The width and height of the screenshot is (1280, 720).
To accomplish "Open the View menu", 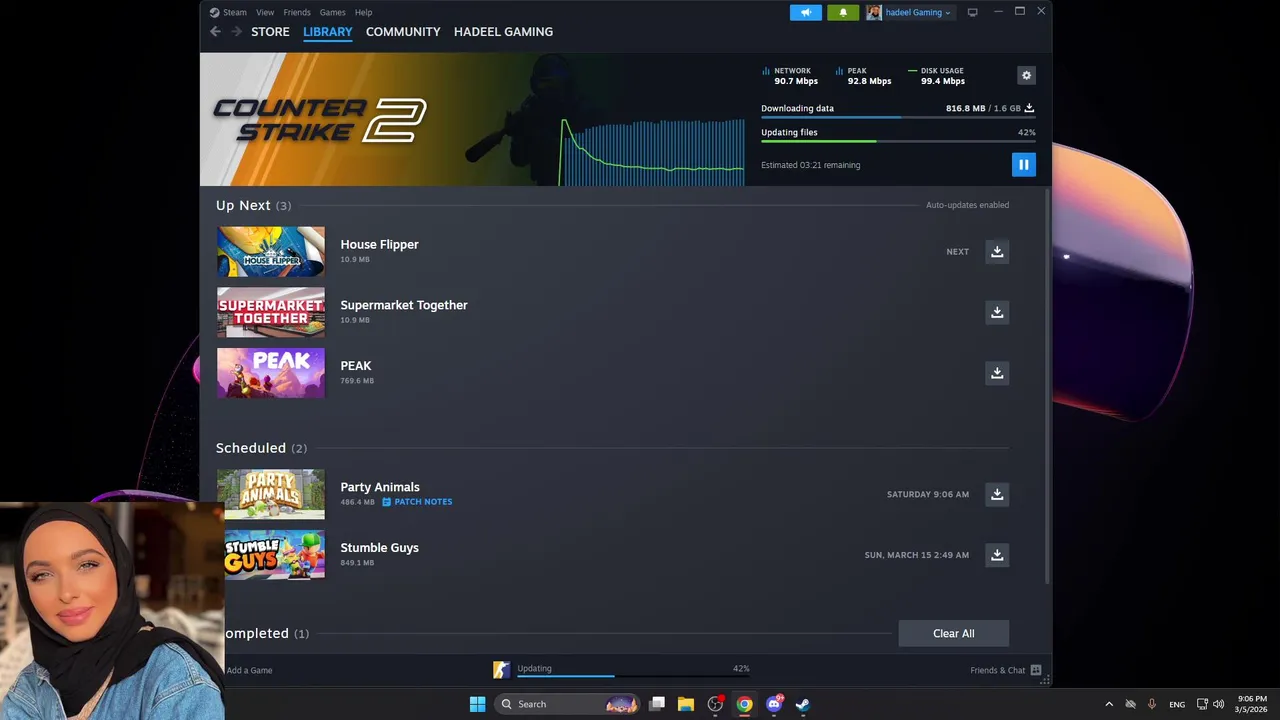I will point(265,12).
